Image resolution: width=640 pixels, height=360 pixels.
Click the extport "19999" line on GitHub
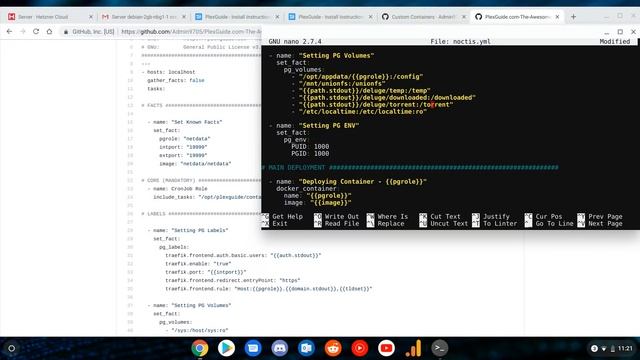coord(183,156)
